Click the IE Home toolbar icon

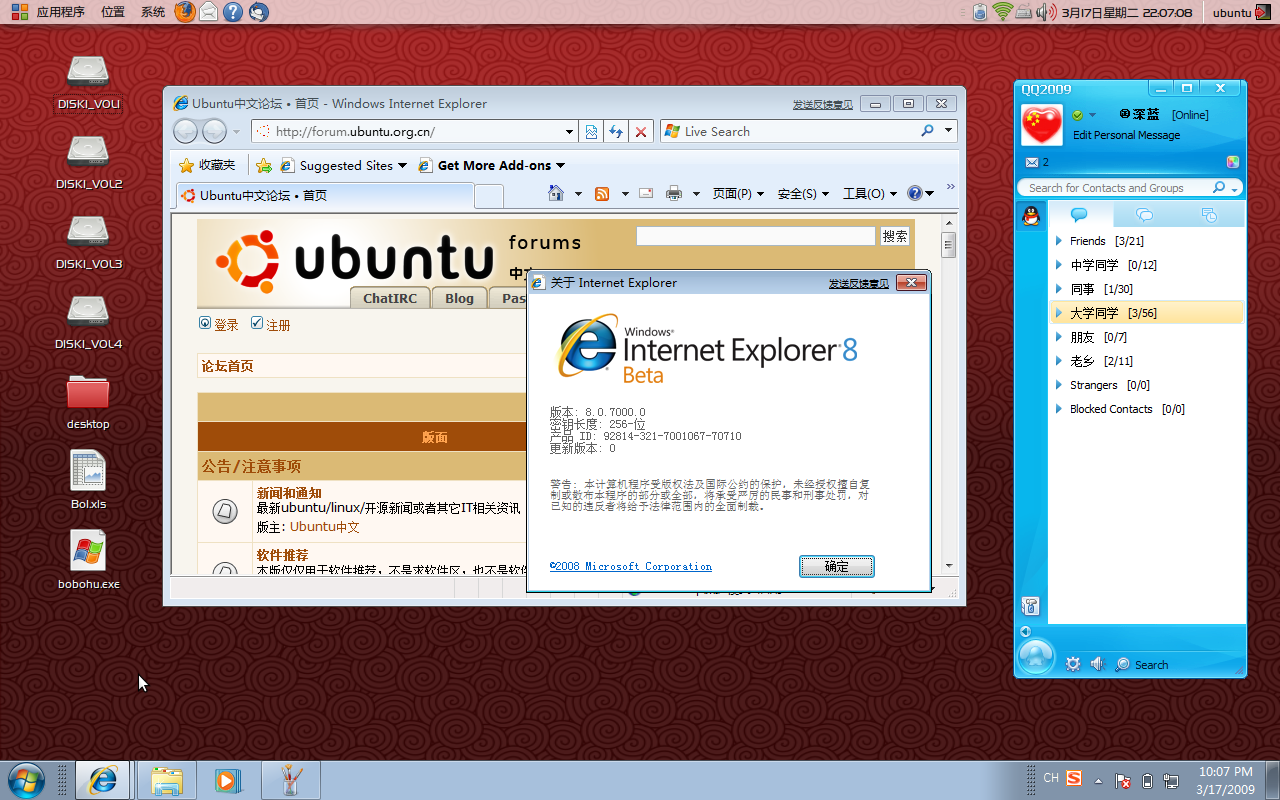[x=556, y=193]
